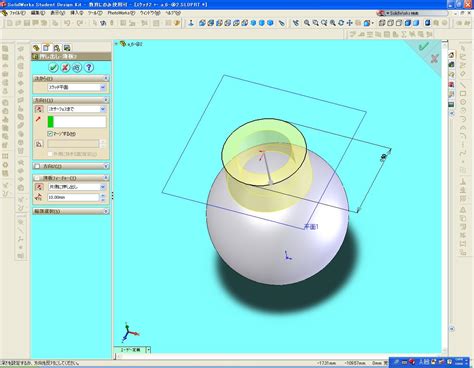Click the Front view cube icon
The height and width of the screenshot is (368, 474).
(202, 23)
